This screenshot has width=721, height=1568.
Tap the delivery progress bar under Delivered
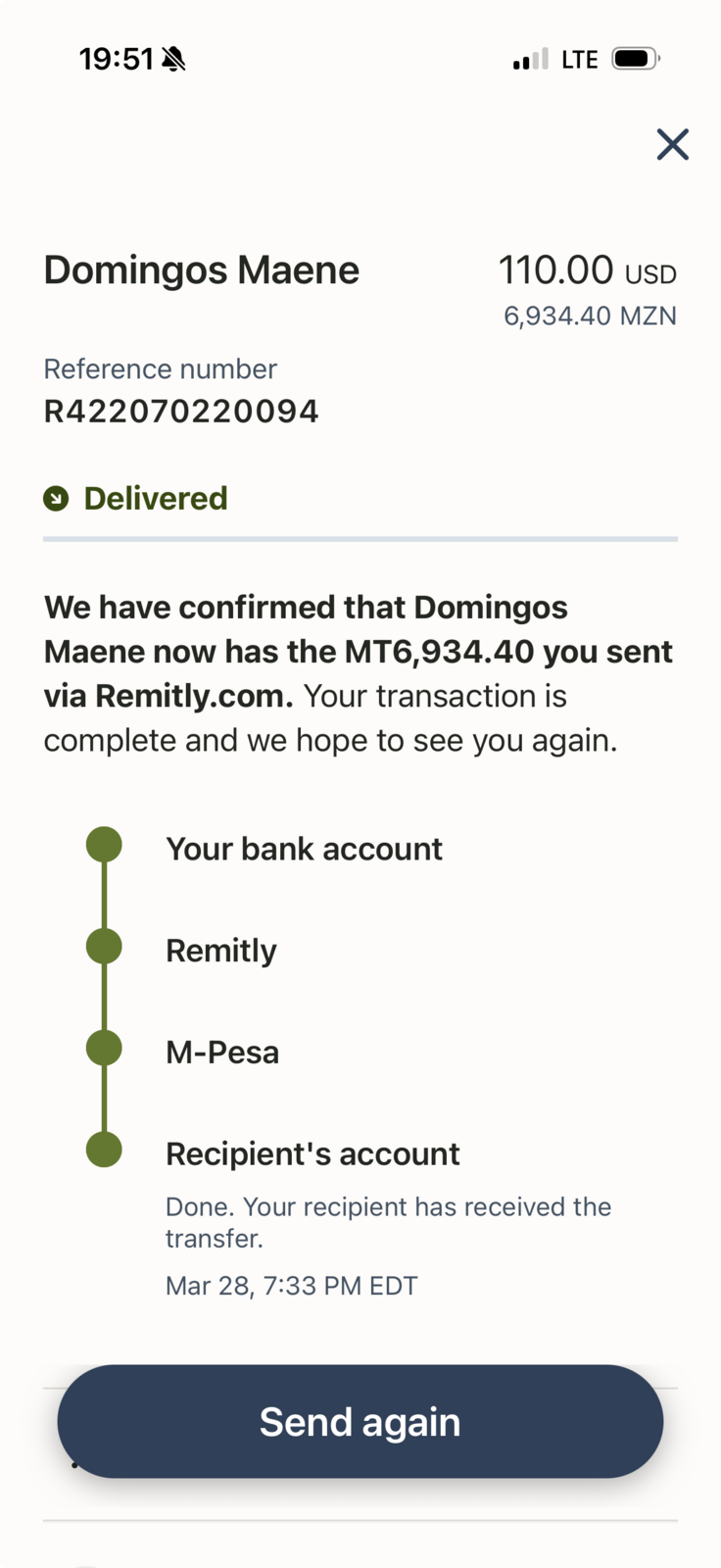coord(360,539)
